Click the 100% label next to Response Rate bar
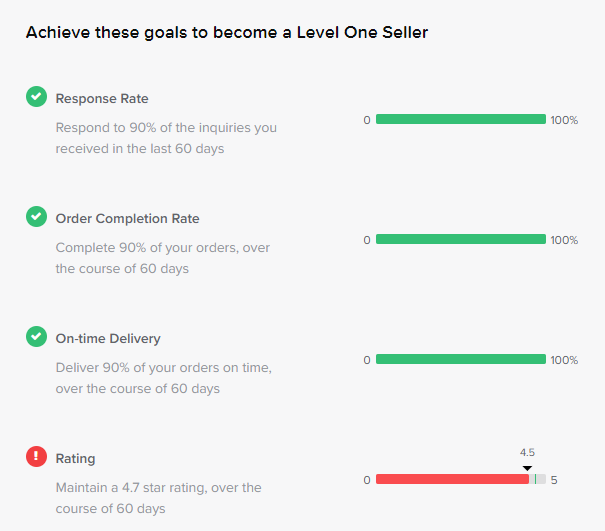 tap(564, 120)
